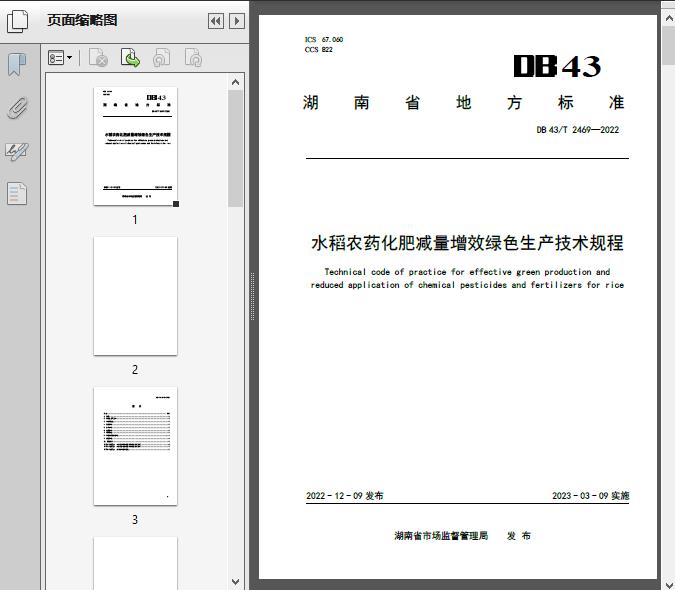Click the title '水稻农药化肥减量增效绿色生产技术规程'
Screen dimensions: 675x590
tap(467, 243)
